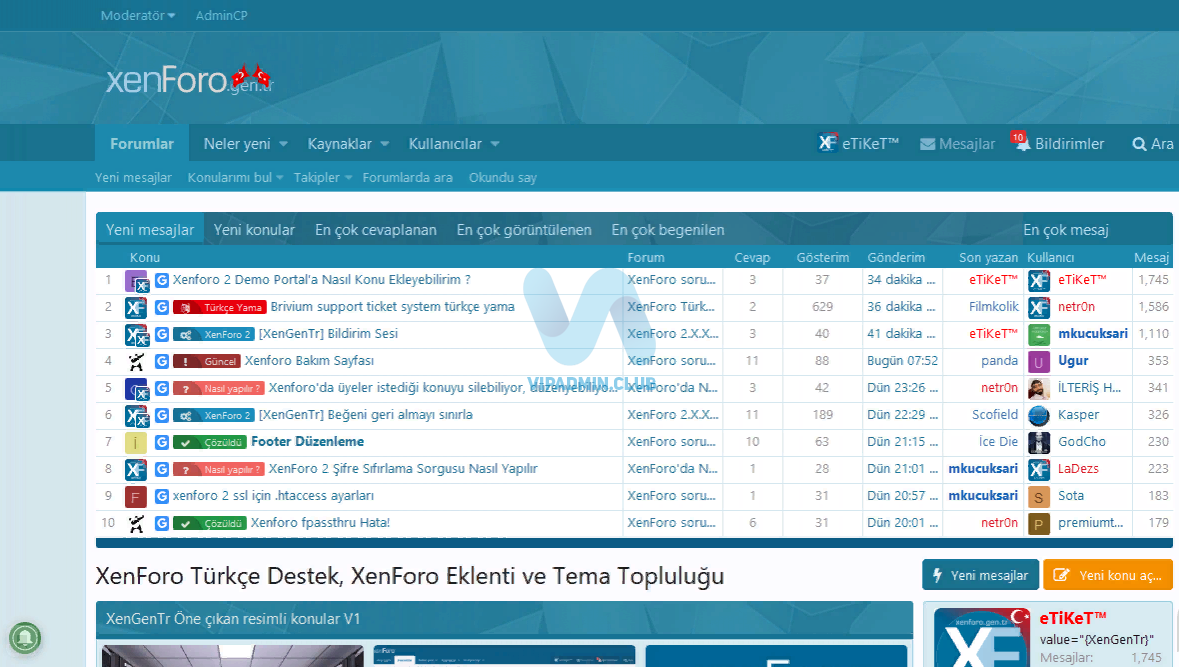Click the Forumlarda ara link
The height and width of the screenshot is (667, 1179).
pyautogui.click(x=408, y=177)
